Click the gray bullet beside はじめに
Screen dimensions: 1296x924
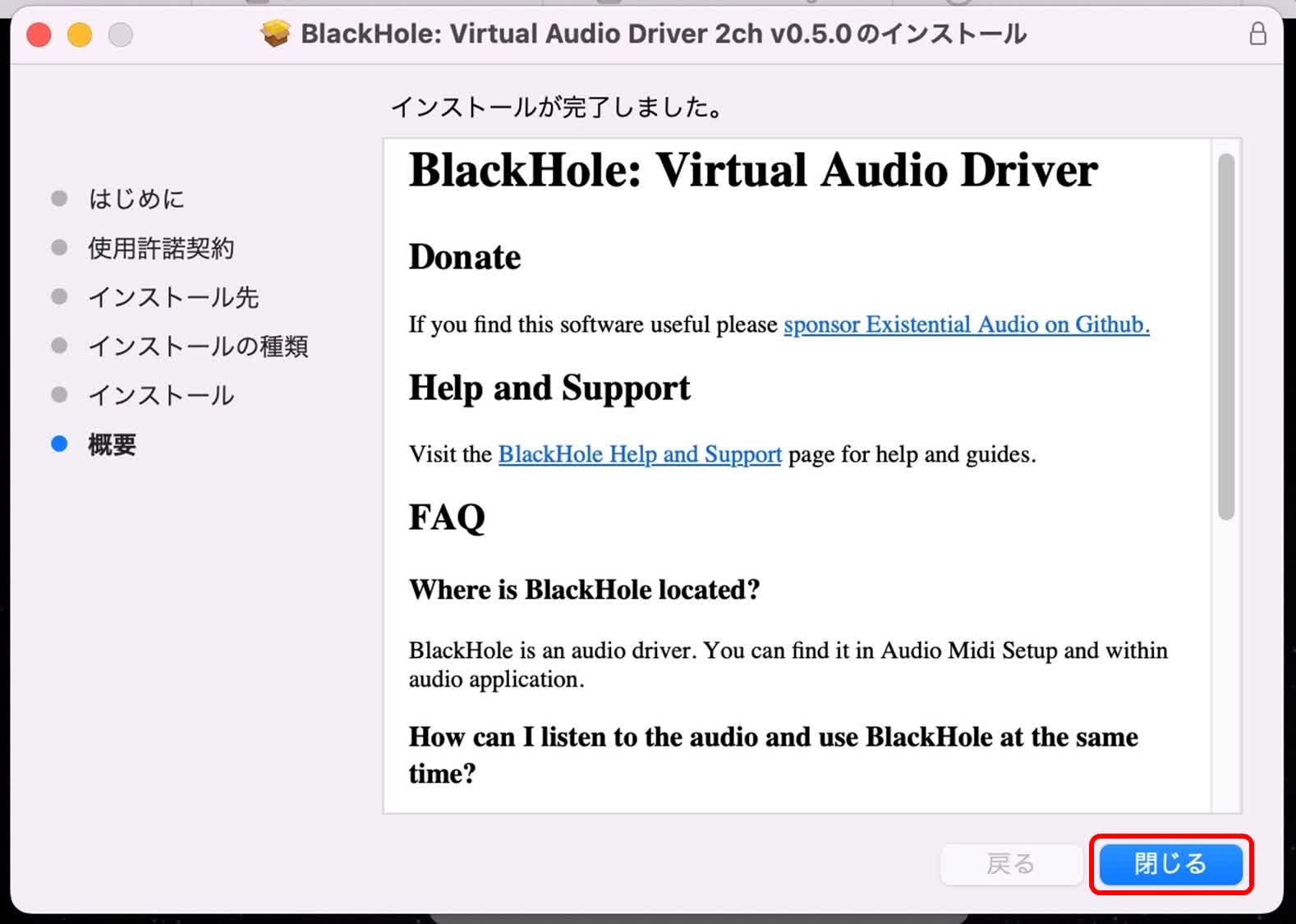tap(59, 198)
